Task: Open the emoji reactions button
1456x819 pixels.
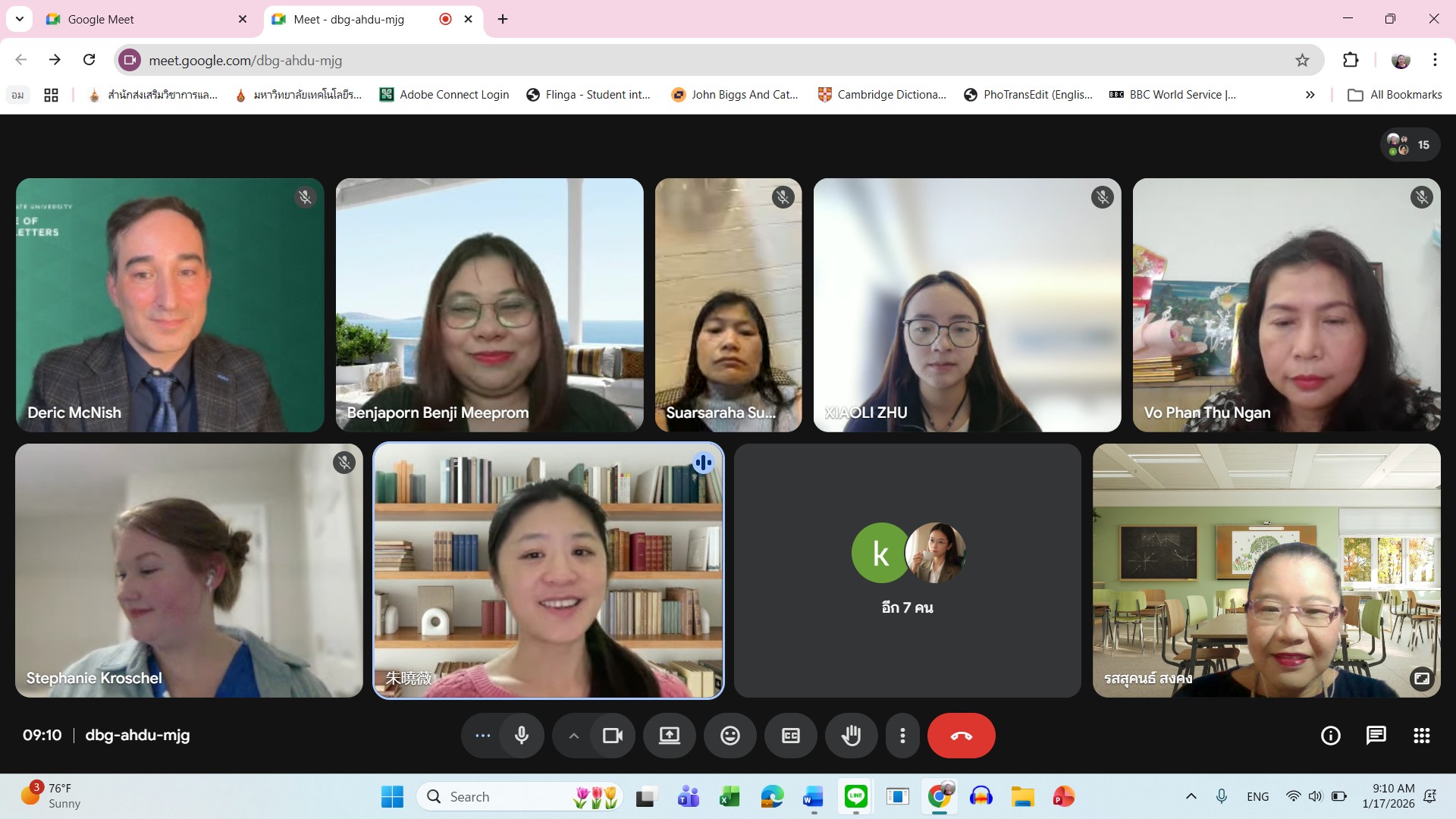Action: (x=730, y=736)
